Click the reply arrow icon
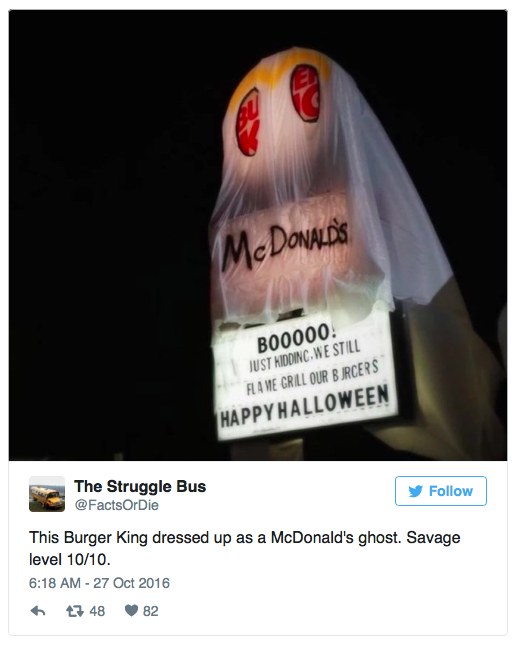This screenshot has height=648, width=520. [38, 611]
